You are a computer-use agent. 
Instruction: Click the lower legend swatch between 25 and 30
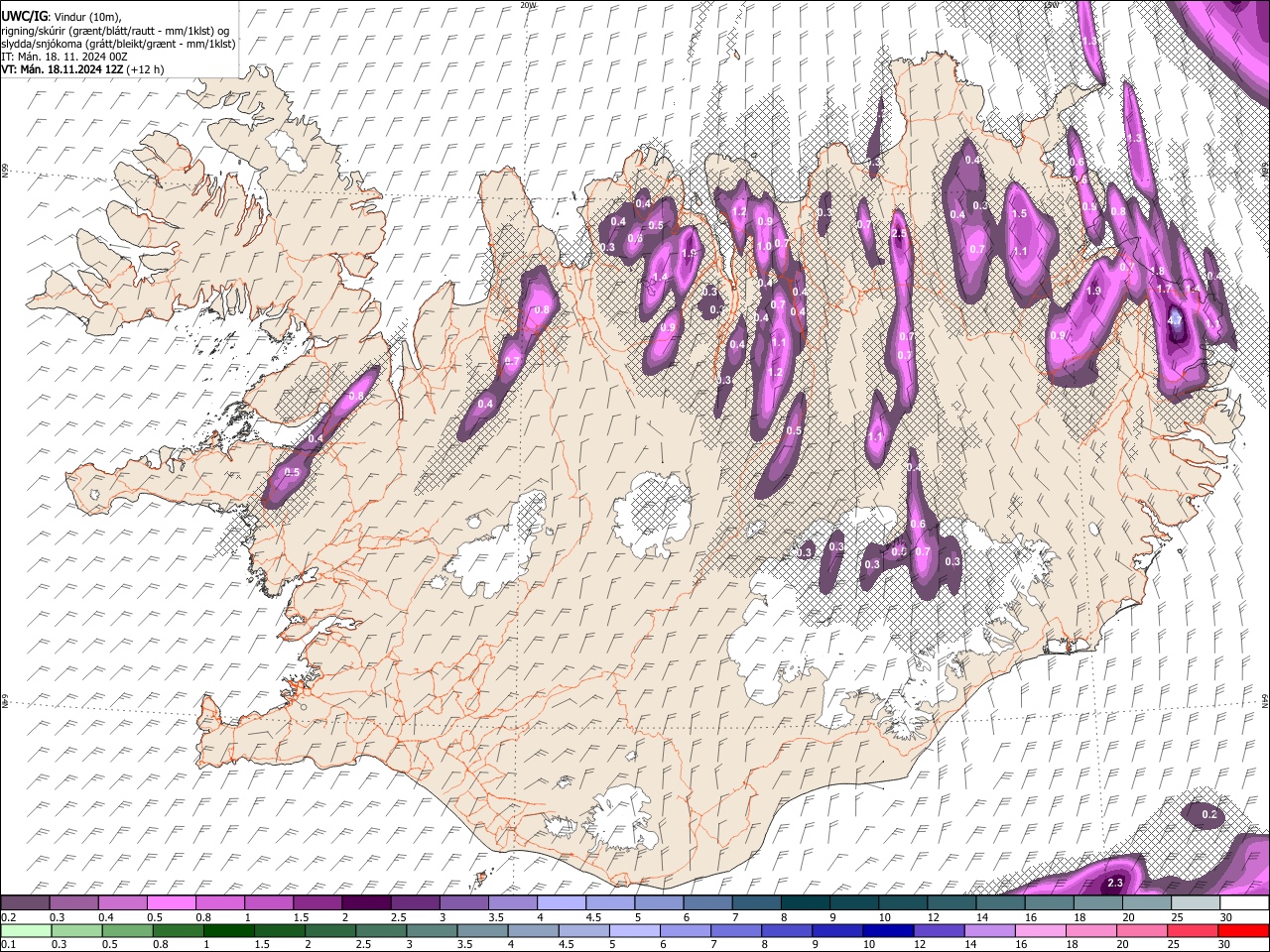[x=1193, y=930]
